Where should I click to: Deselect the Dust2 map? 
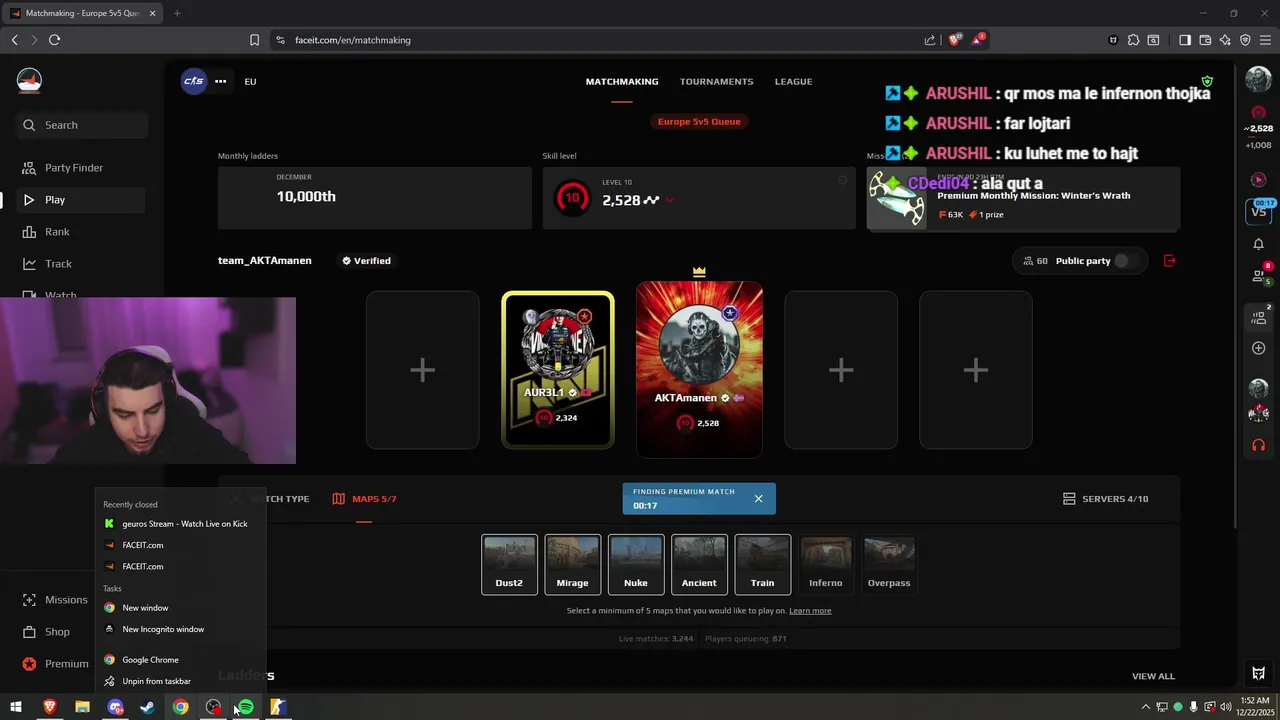(509, 565)
